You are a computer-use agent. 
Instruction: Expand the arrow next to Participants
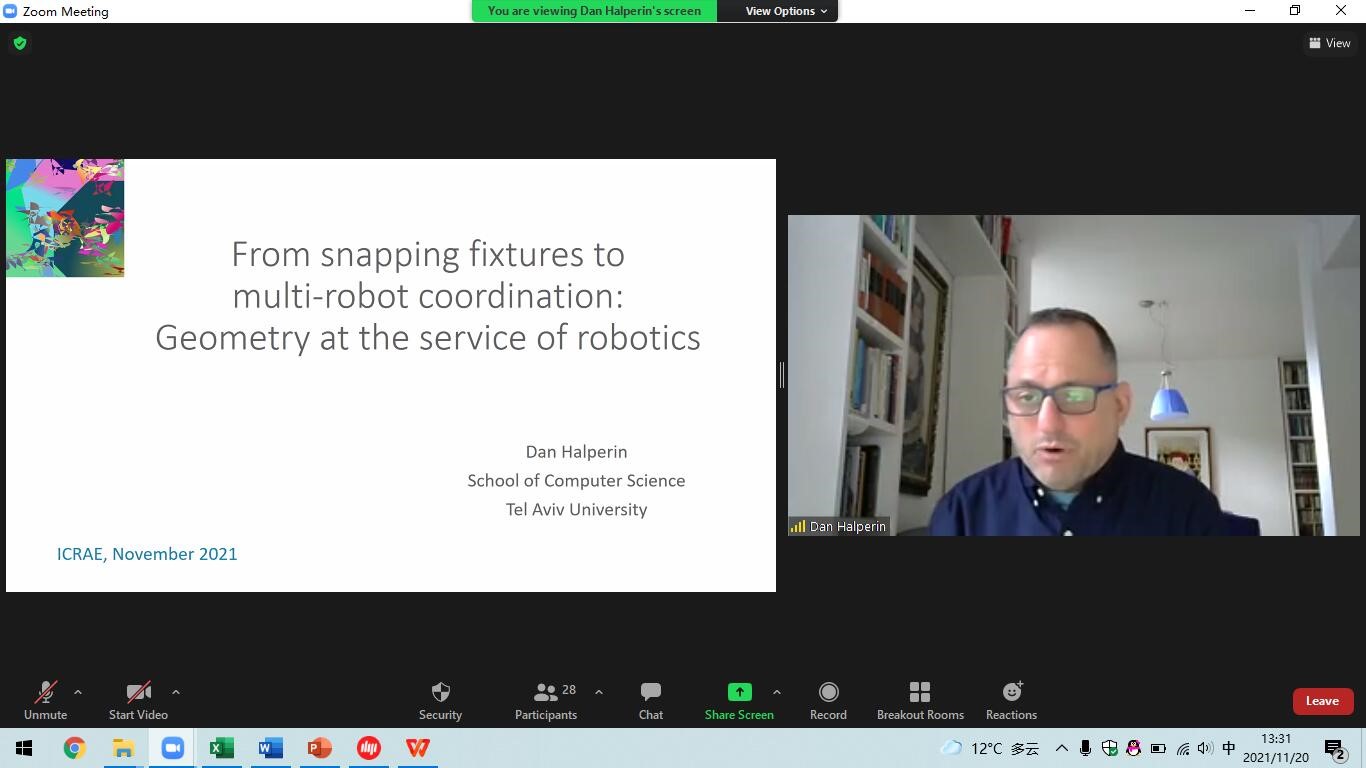click(x=599, y=692)
